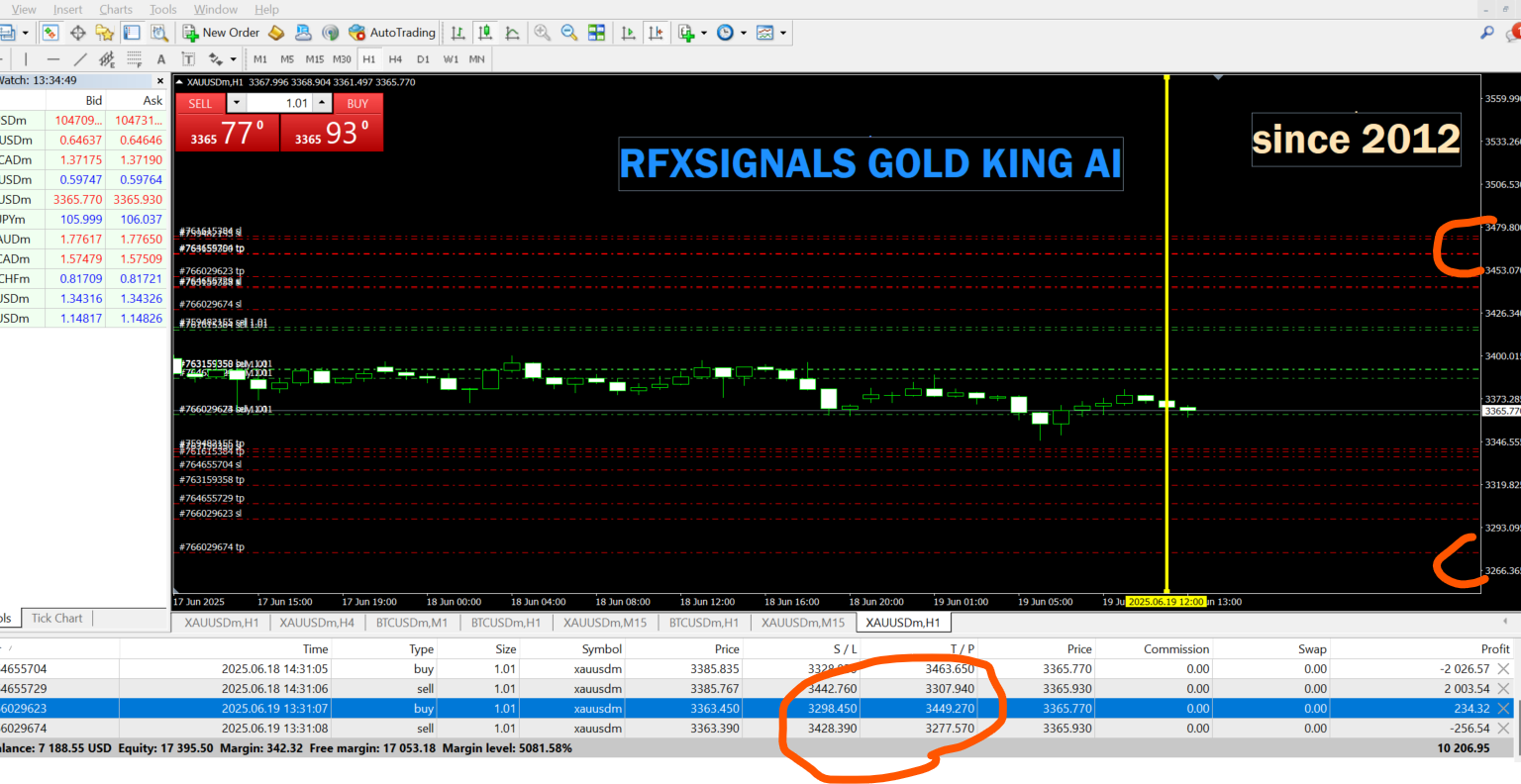
Task: Increase lot volume with up arrow
Action: click(323, 103)
